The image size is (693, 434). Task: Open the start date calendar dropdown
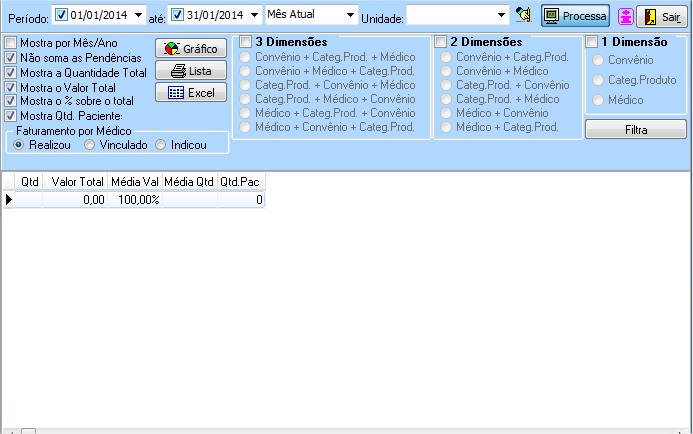tap(139, 15)
